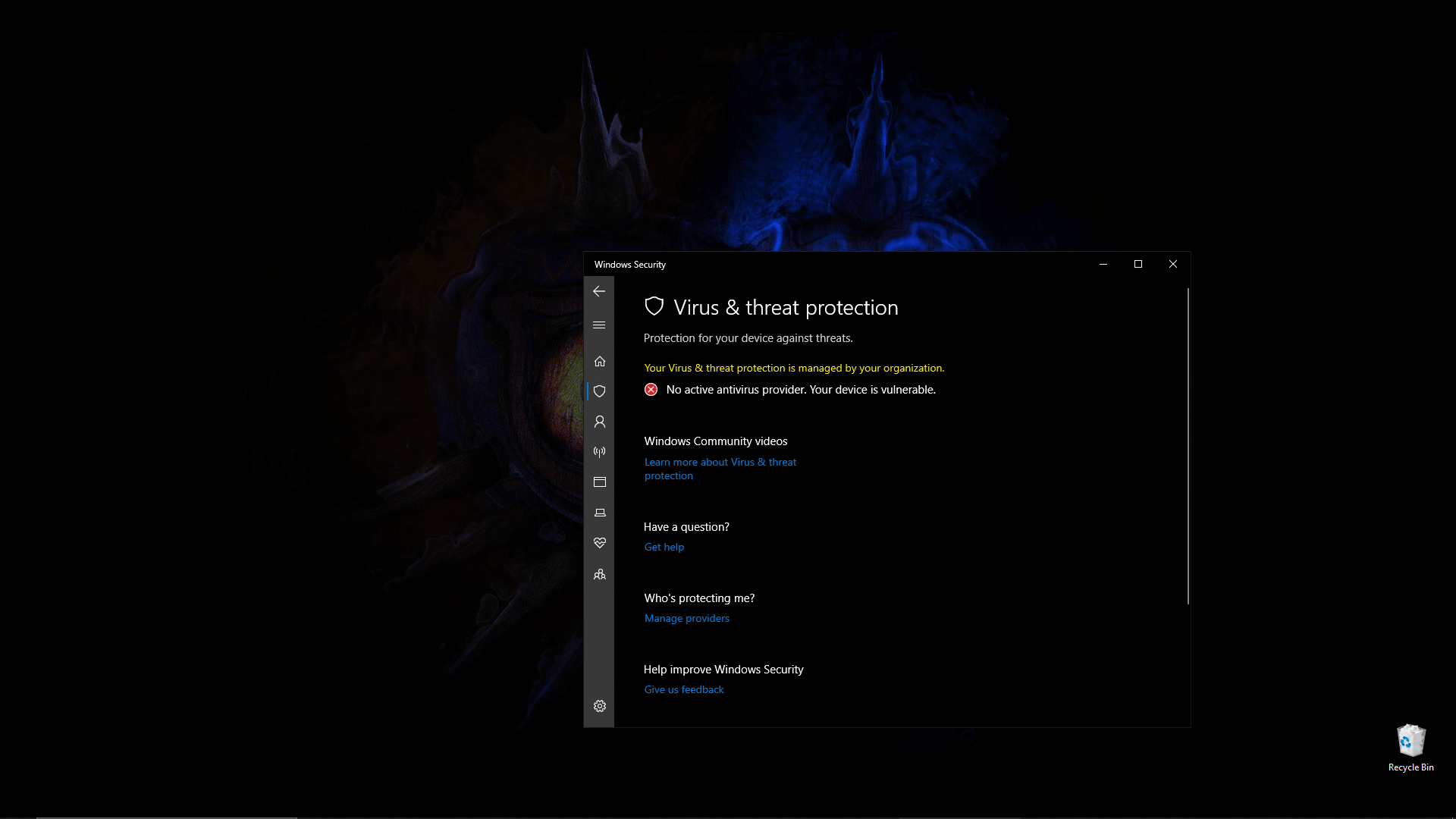The height and width of the screenshot is (819, 1456).
Task: Click the vertical scrollbar in Windows Security
Action: coord(1188,446)
